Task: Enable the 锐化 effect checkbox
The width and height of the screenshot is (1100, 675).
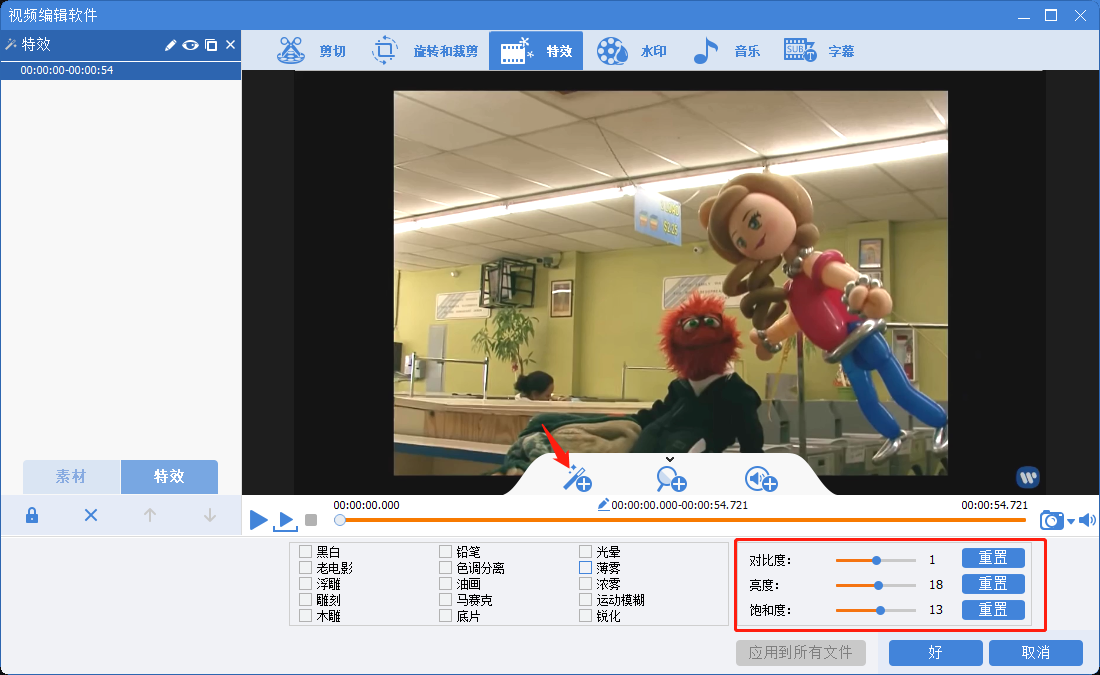Action: pos(585,616)
